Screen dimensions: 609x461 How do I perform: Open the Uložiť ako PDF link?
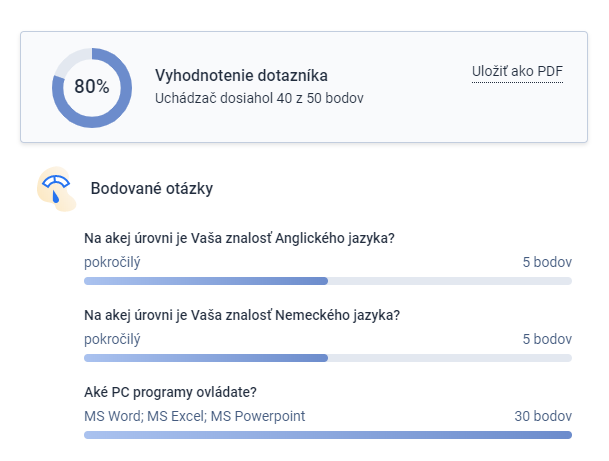point(517,72)
